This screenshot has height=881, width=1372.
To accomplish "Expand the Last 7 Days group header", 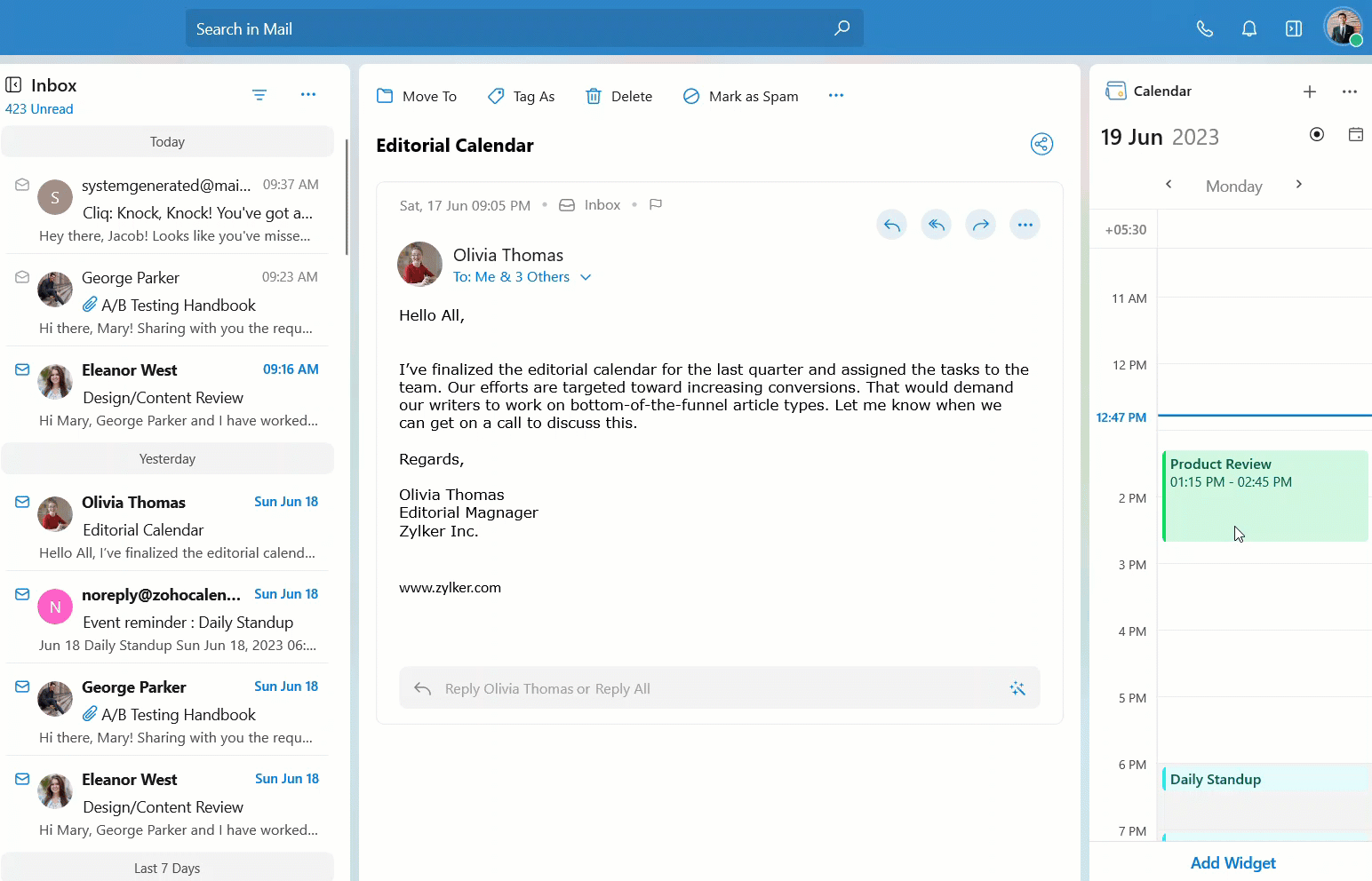I will tap(167, 867).
